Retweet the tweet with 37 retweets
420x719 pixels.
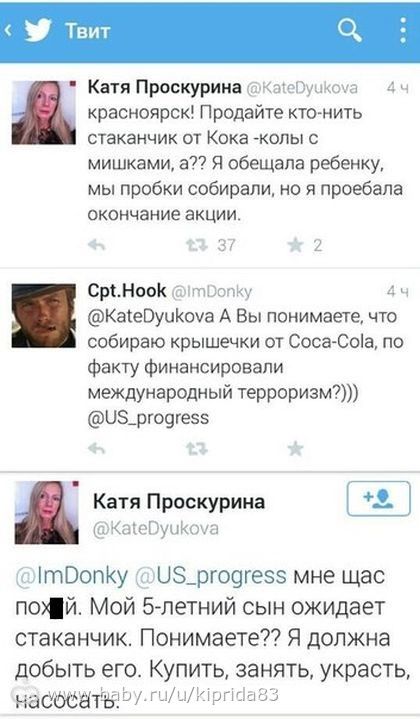point(197,245)
